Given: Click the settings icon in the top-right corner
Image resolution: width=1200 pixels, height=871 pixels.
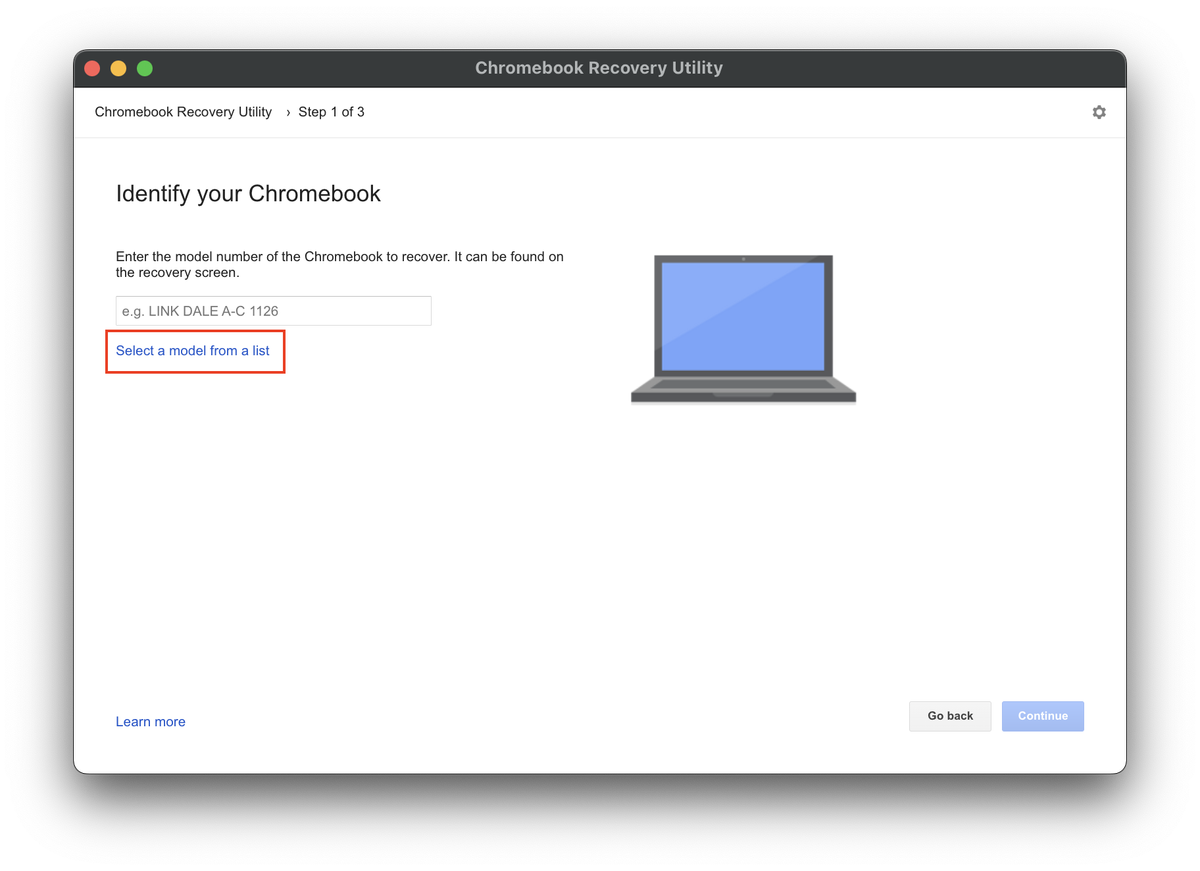Looking at the screenshot, I should (x=1099, y=112).
